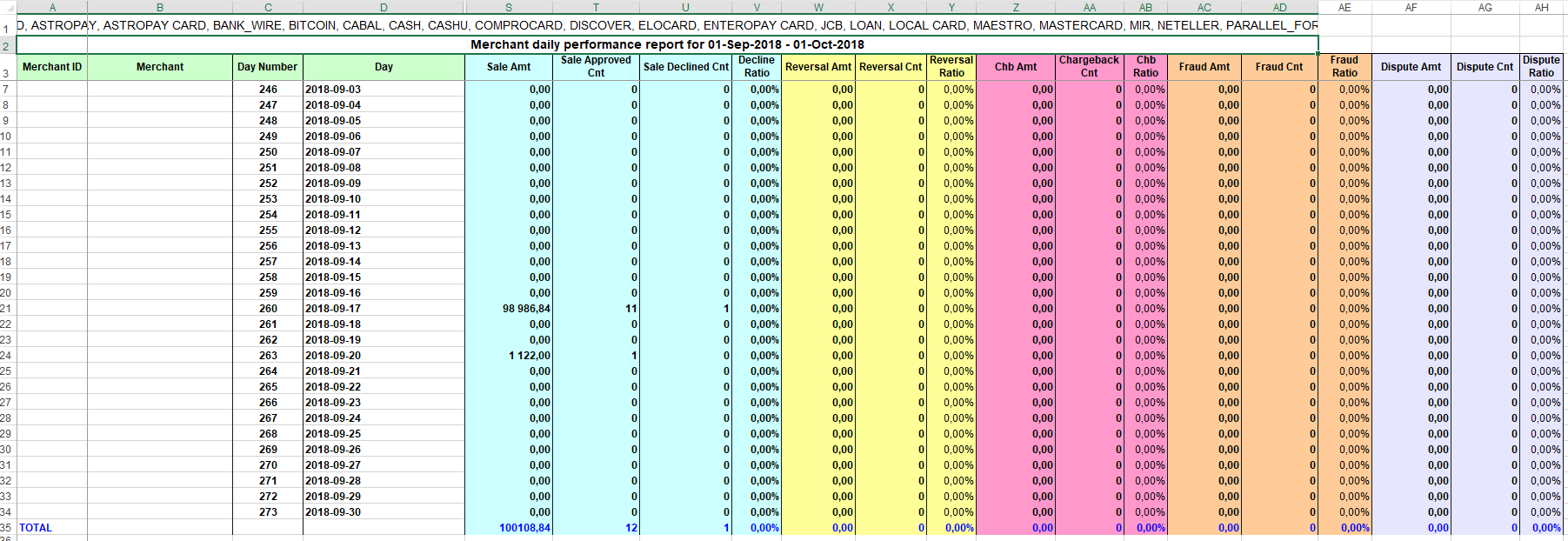Click the Sale Amt header cell
Screen dimensions: 1568x541
(x=509, y=67)
